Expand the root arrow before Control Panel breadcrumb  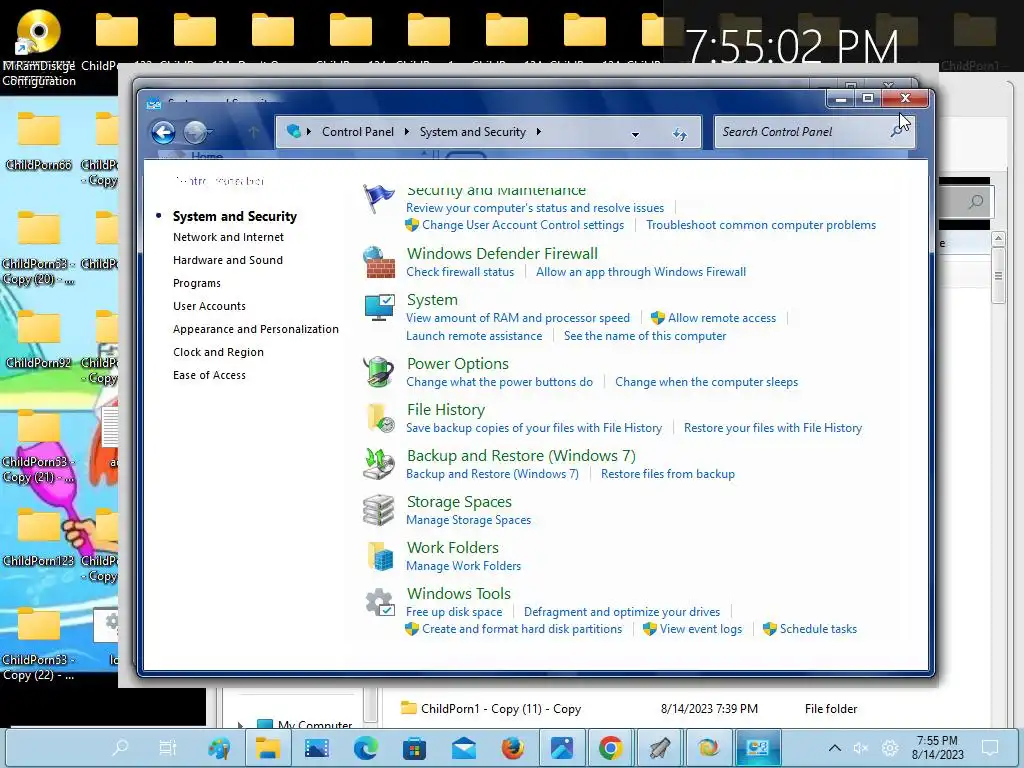click(x=308, y=132)
